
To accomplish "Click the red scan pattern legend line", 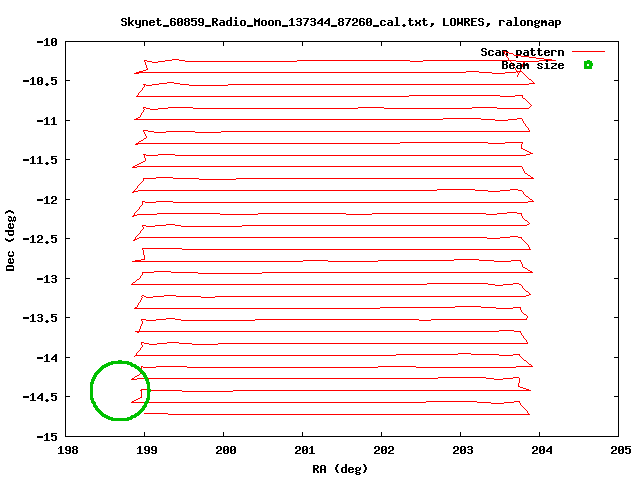I will 588,52.
